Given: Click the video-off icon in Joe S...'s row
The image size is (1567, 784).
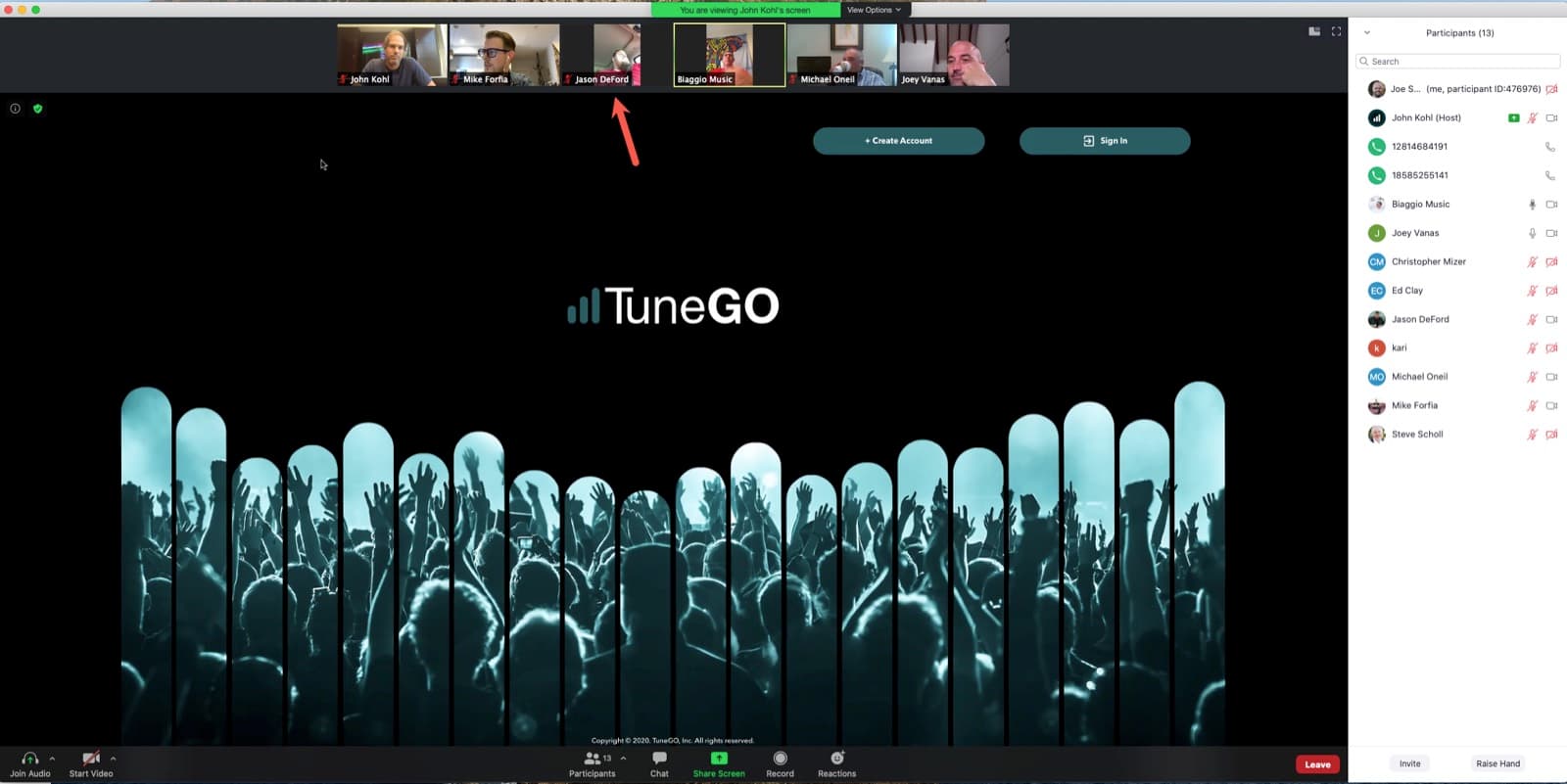Looking at the screenshot, I should [1551, 89].
